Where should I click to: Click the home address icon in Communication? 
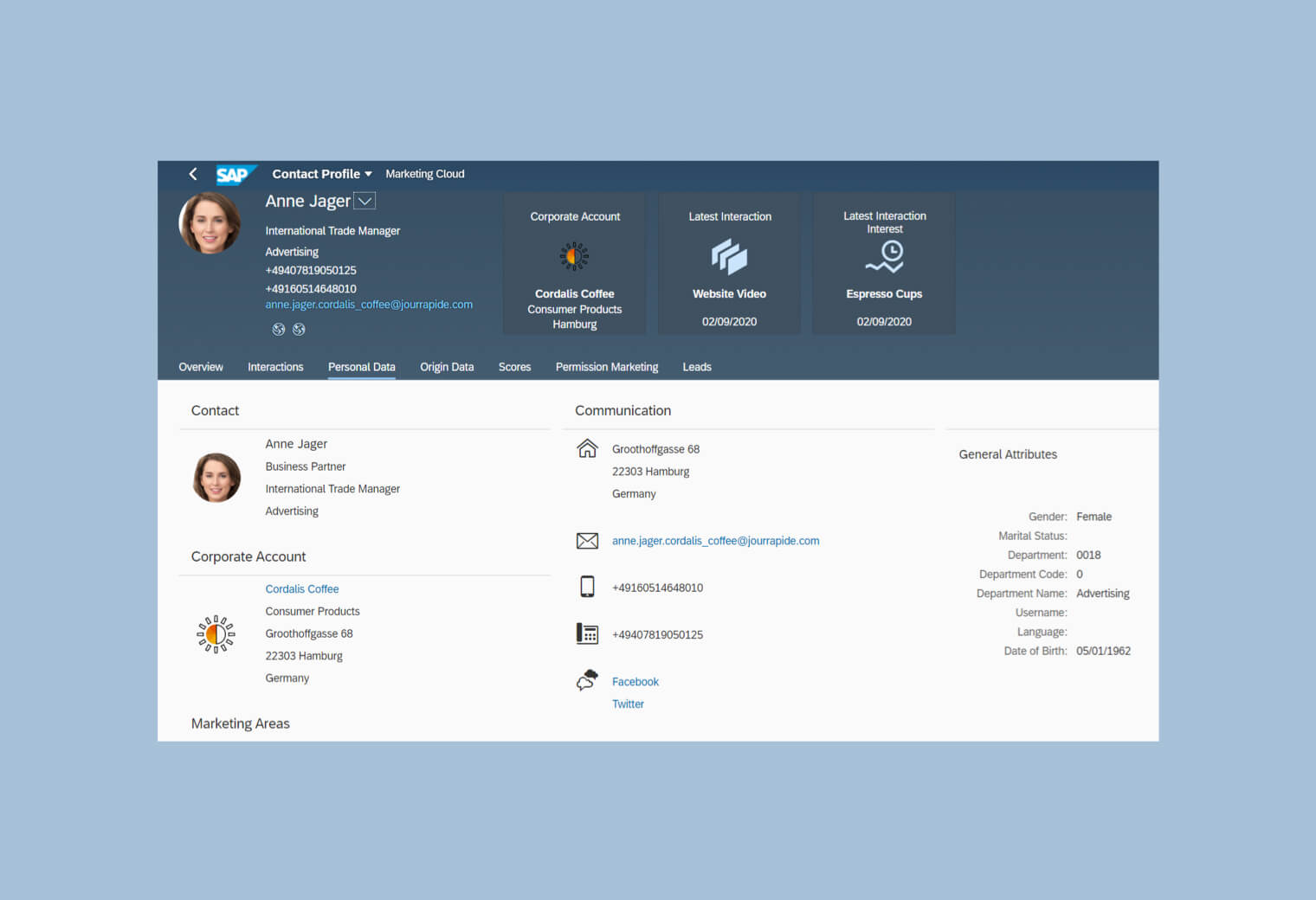pos(587,448)
